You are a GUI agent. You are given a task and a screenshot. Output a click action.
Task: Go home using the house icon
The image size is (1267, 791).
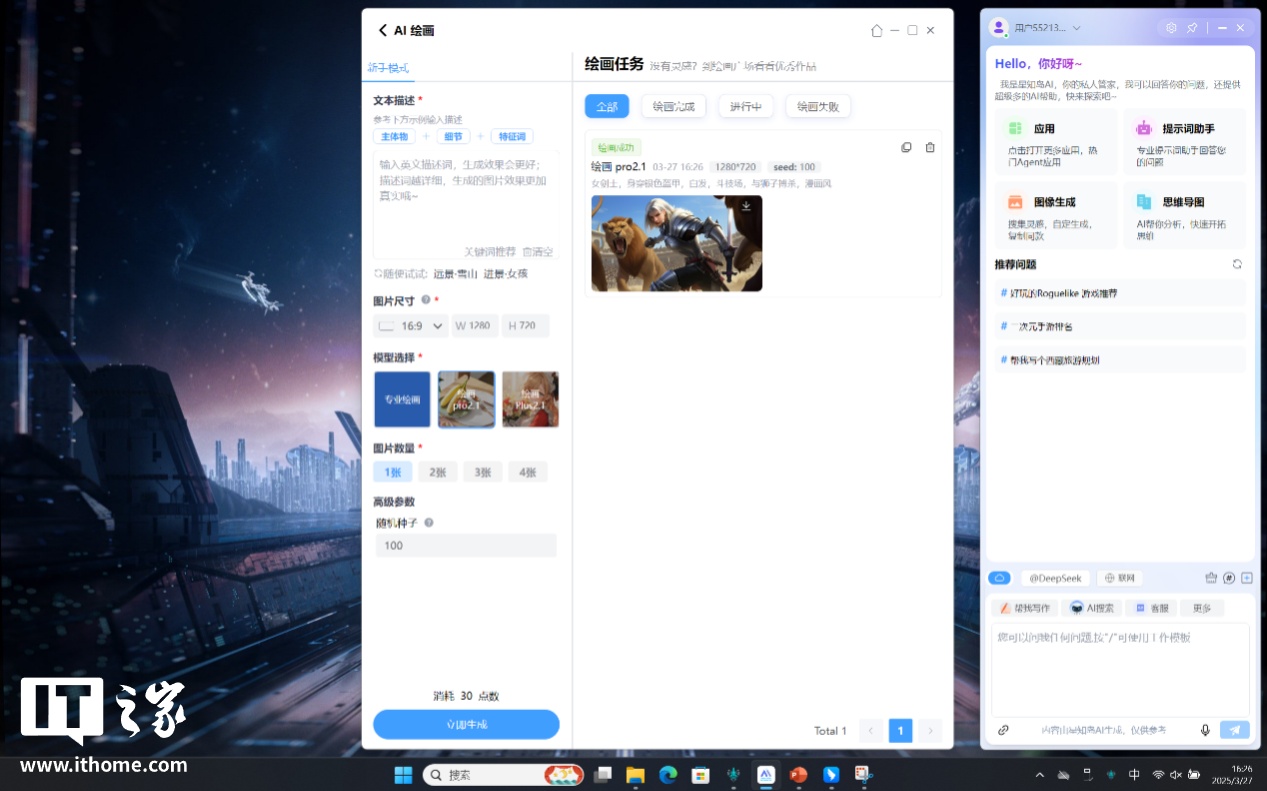pyautogui.click(x=877, y=31)
